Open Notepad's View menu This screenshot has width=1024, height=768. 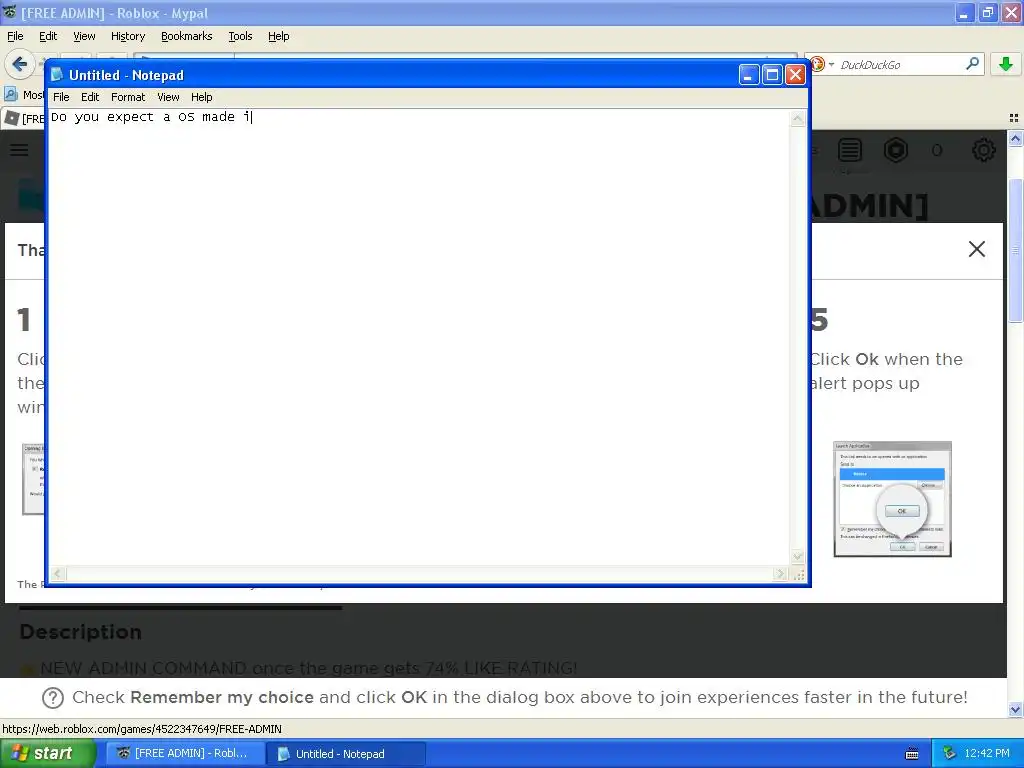click(x=168, y=97)
